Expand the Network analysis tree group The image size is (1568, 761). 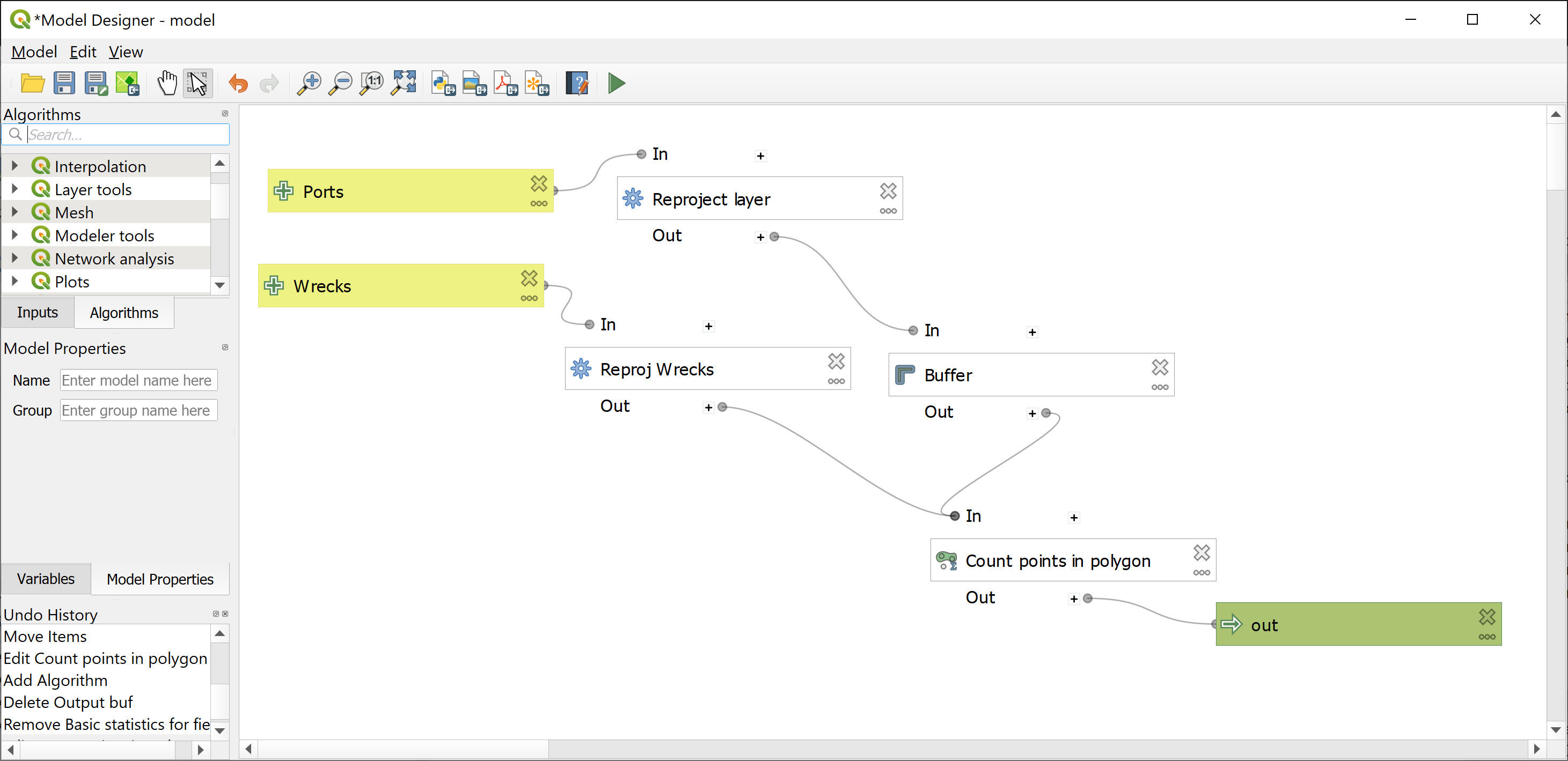coord(14,258)
